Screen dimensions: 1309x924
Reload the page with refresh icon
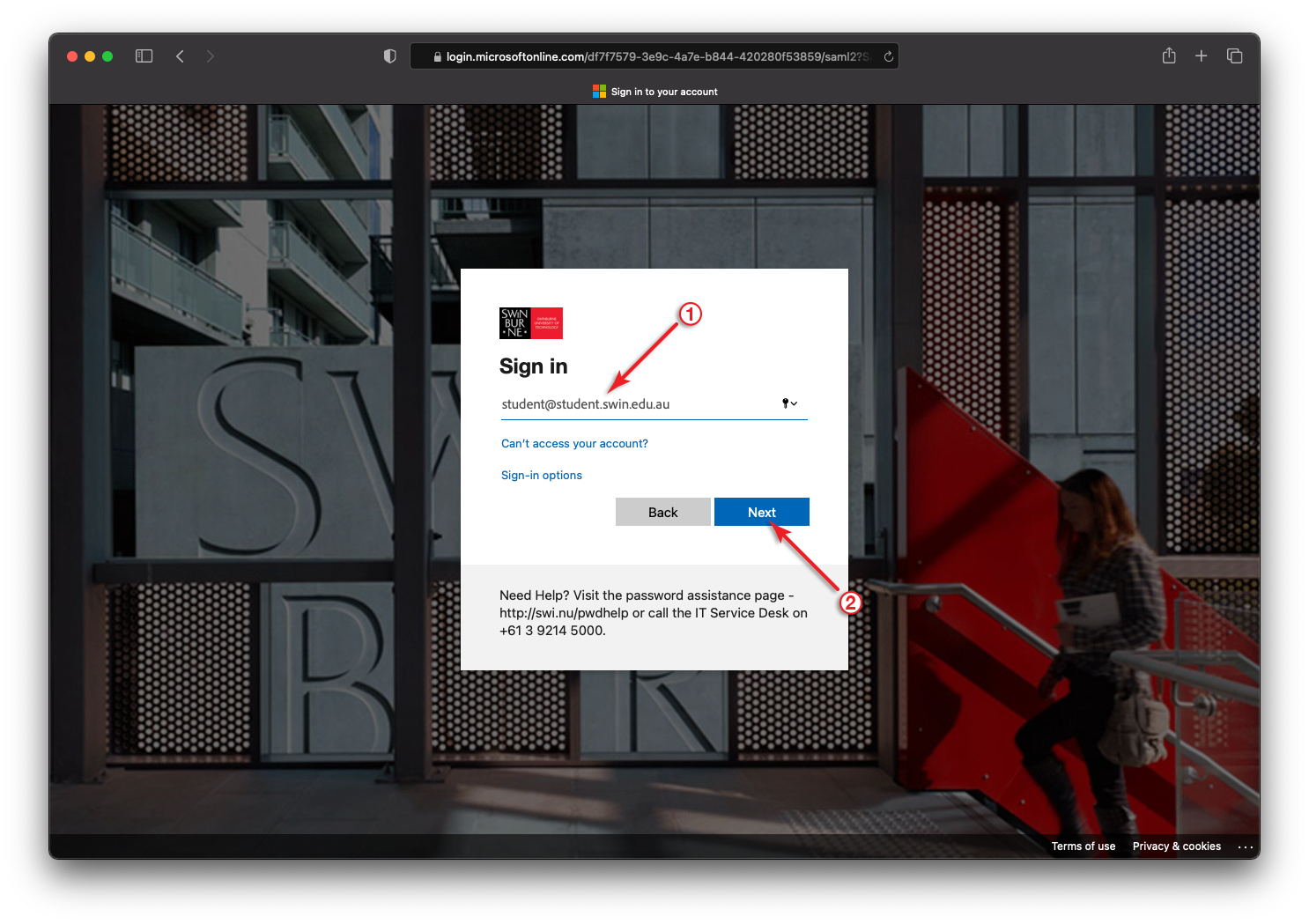click(x=888, y=56)
